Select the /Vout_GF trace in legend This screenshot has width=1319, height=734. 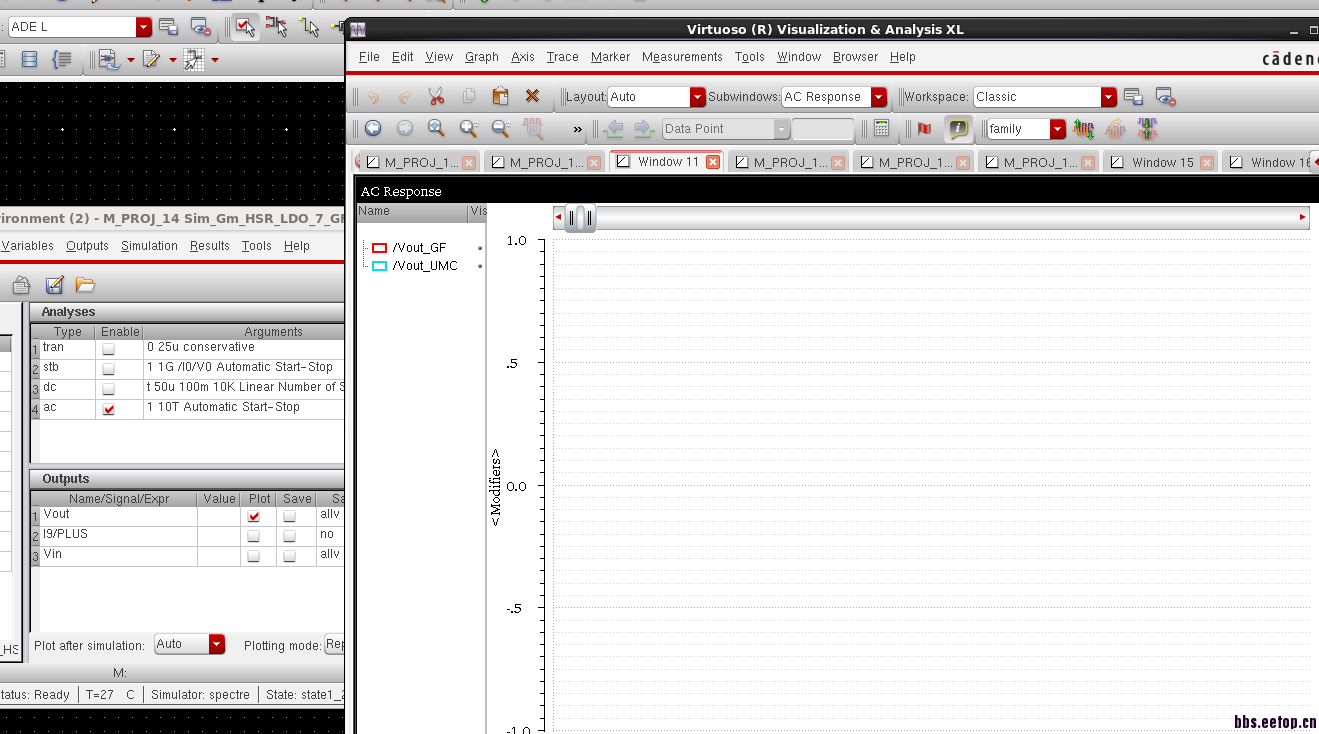pos(419,248)
